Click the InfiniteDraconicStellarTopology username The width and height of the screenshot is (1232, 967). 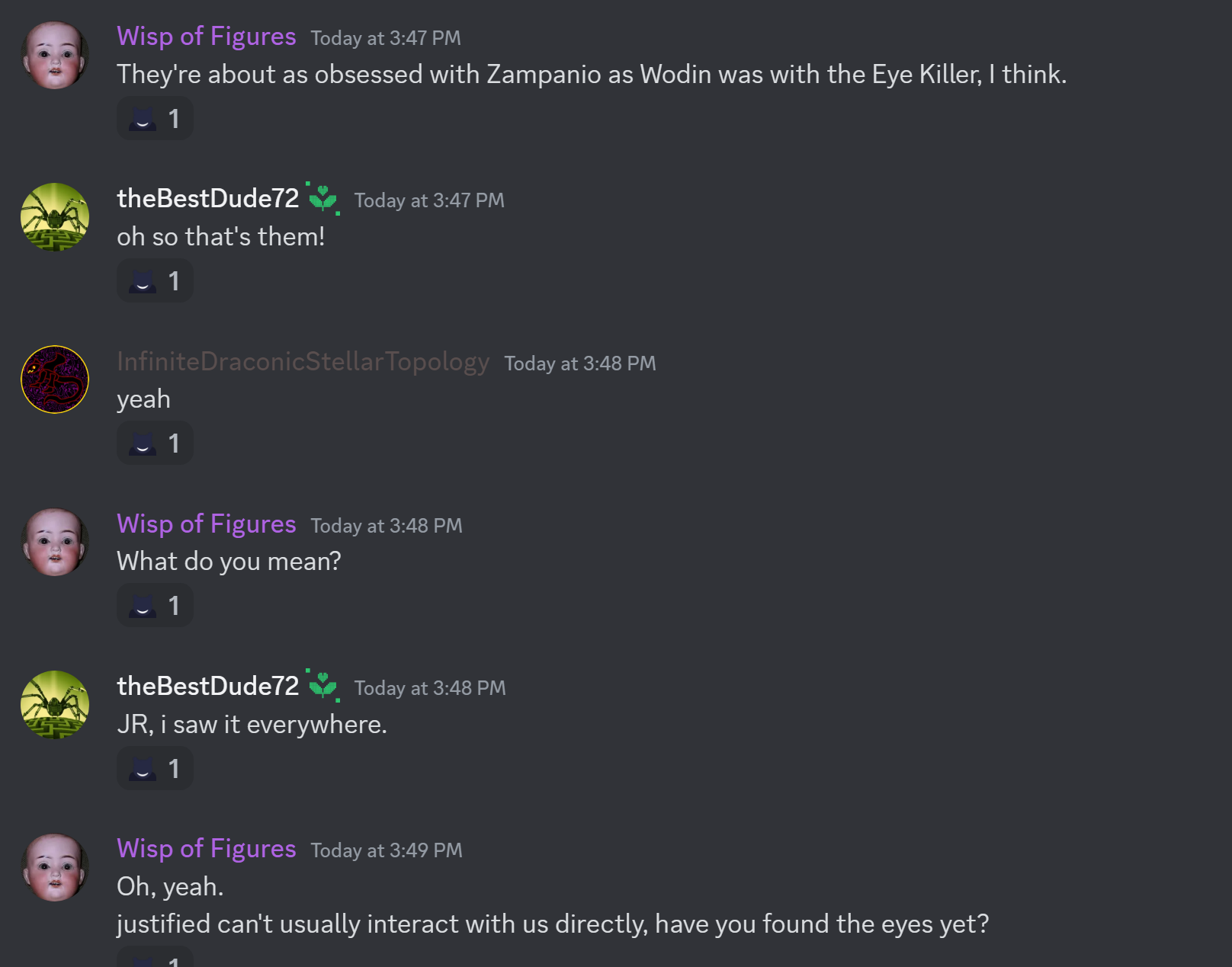pos(303,362)
